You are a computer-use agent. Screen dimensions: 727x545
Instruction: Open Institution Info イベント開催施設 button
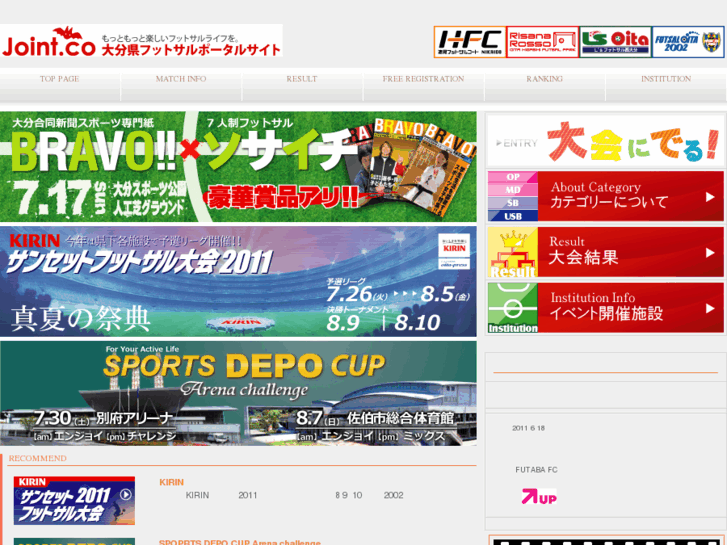point(606,308)
